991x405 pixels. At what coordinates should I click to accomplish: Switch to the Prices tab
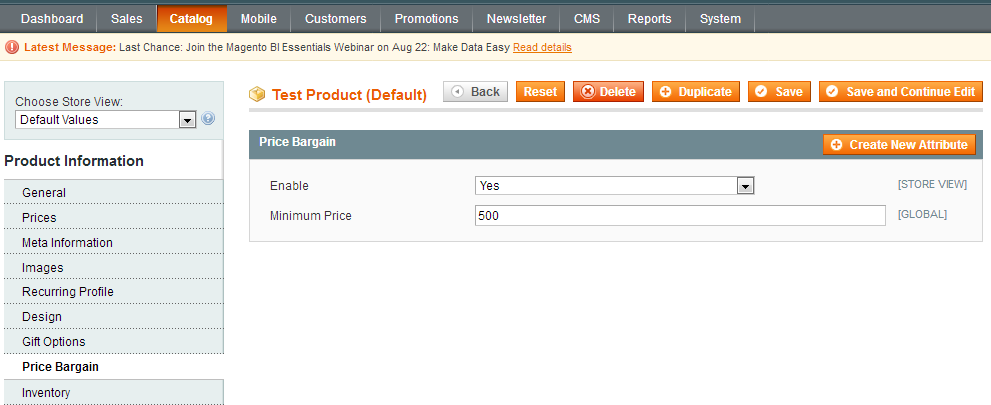39,218
